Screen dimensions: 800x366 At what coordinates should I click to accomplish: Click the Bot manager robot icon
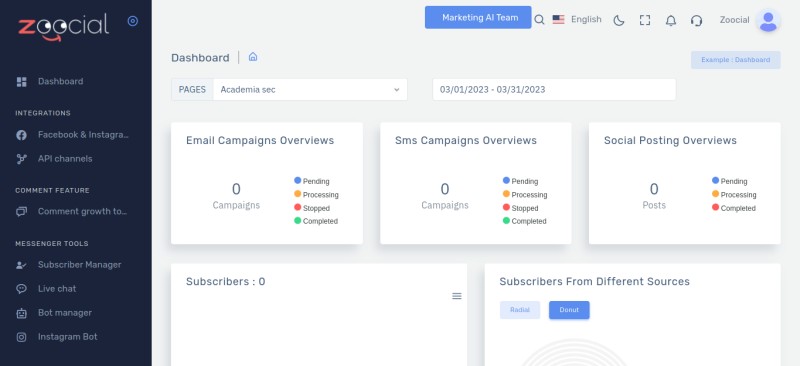click(21, 313)
